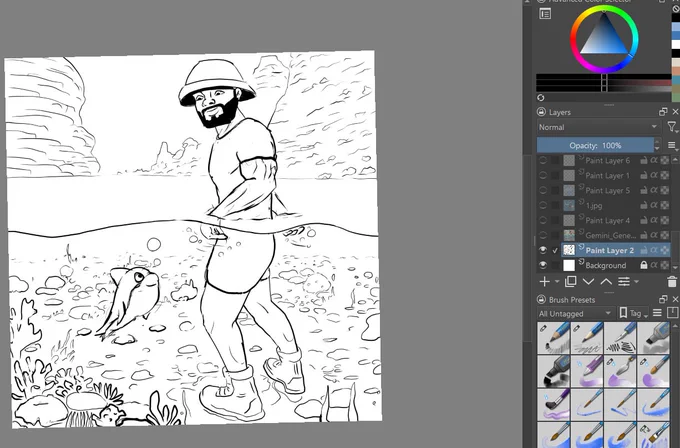Add a new layer with the plus icon
Image resolution: width=680 pixels, height=448 pixels.
[x=544, y=281]
